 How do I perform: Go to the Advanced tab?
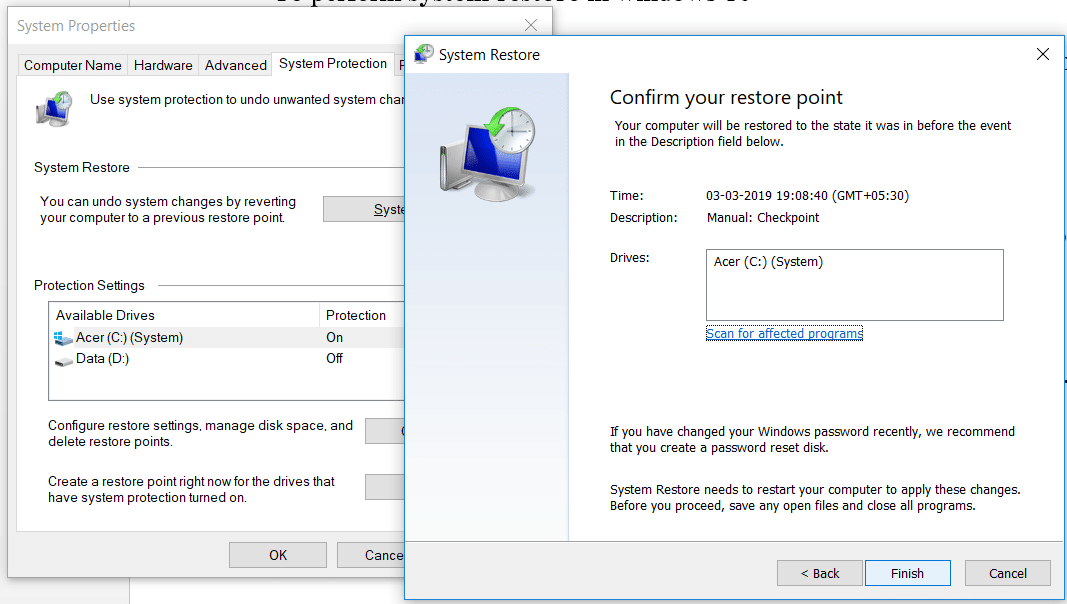coord(235,65)
